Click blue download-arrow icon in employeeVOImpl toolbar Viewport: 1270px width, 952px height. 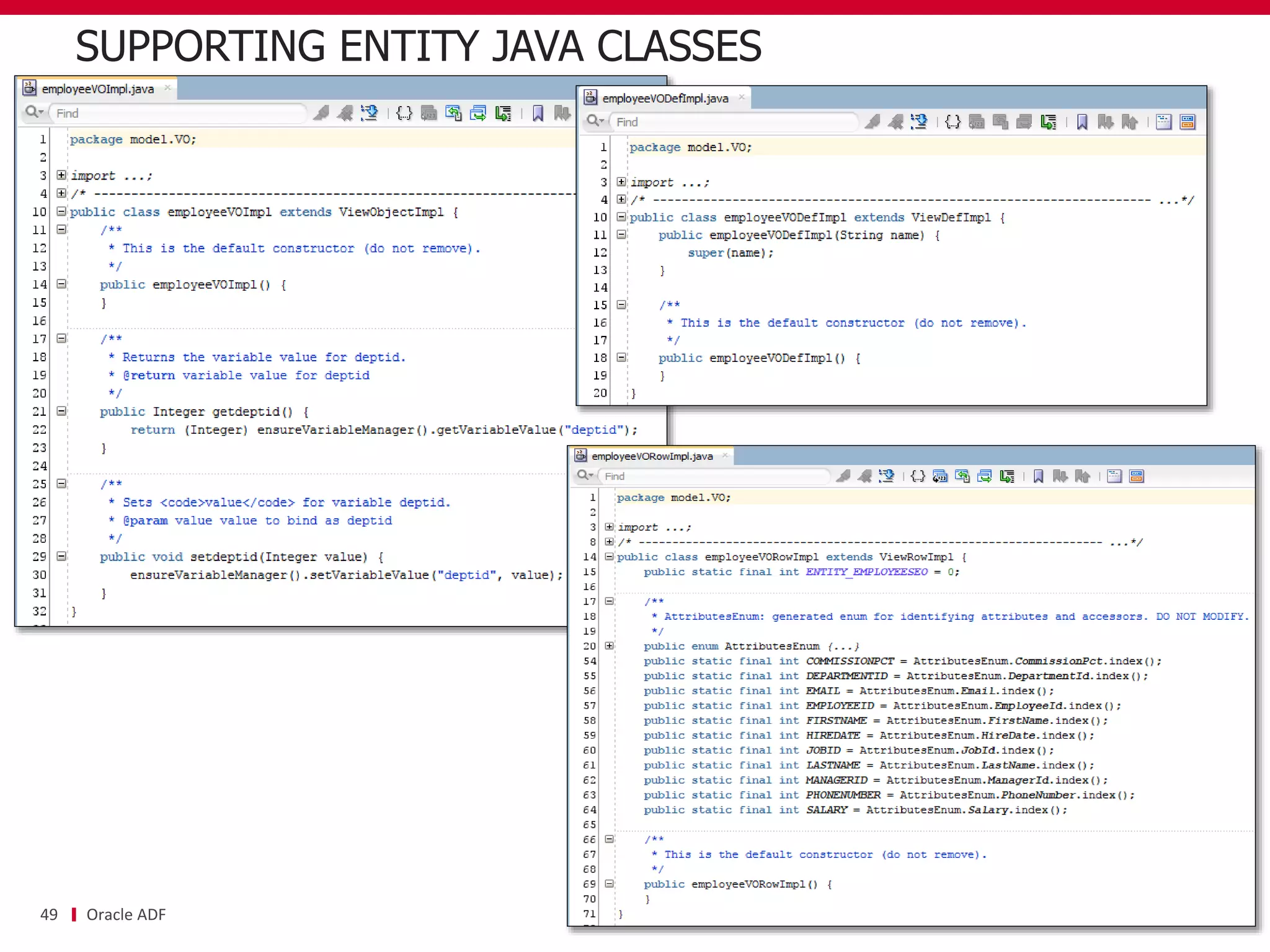pyautogui.click(x=370, y=113)
